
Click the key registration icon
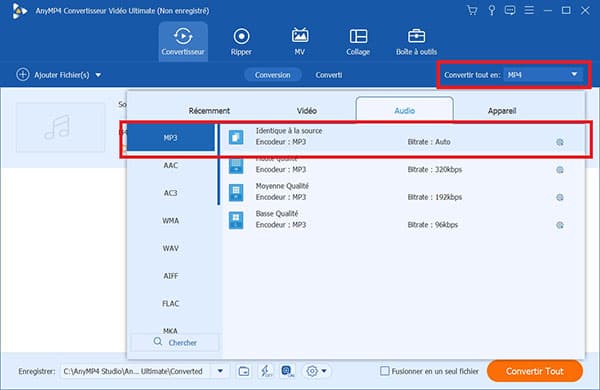pyautogui.click(x=491, y=10)
